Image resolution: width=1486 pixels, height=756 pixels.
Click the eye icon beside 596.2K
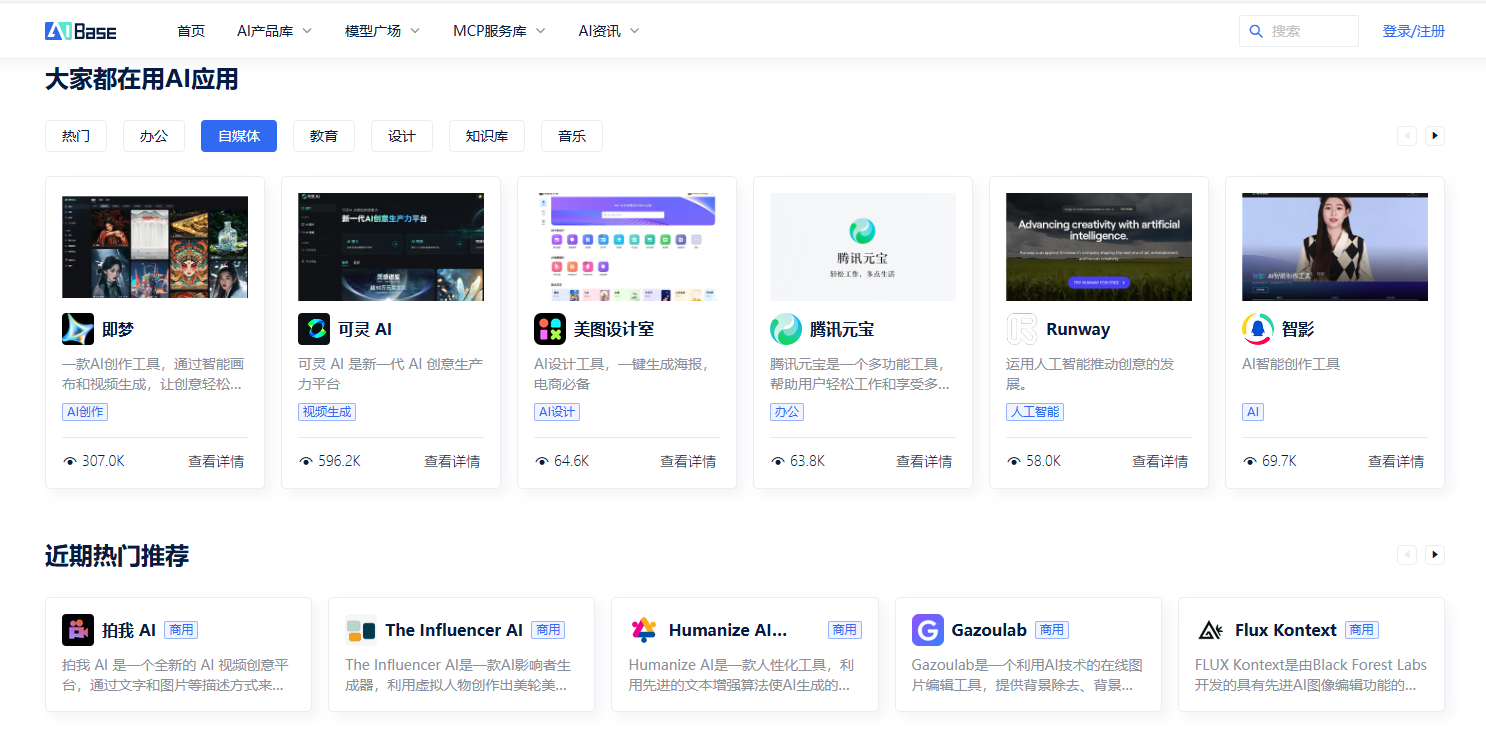point(306,461)
